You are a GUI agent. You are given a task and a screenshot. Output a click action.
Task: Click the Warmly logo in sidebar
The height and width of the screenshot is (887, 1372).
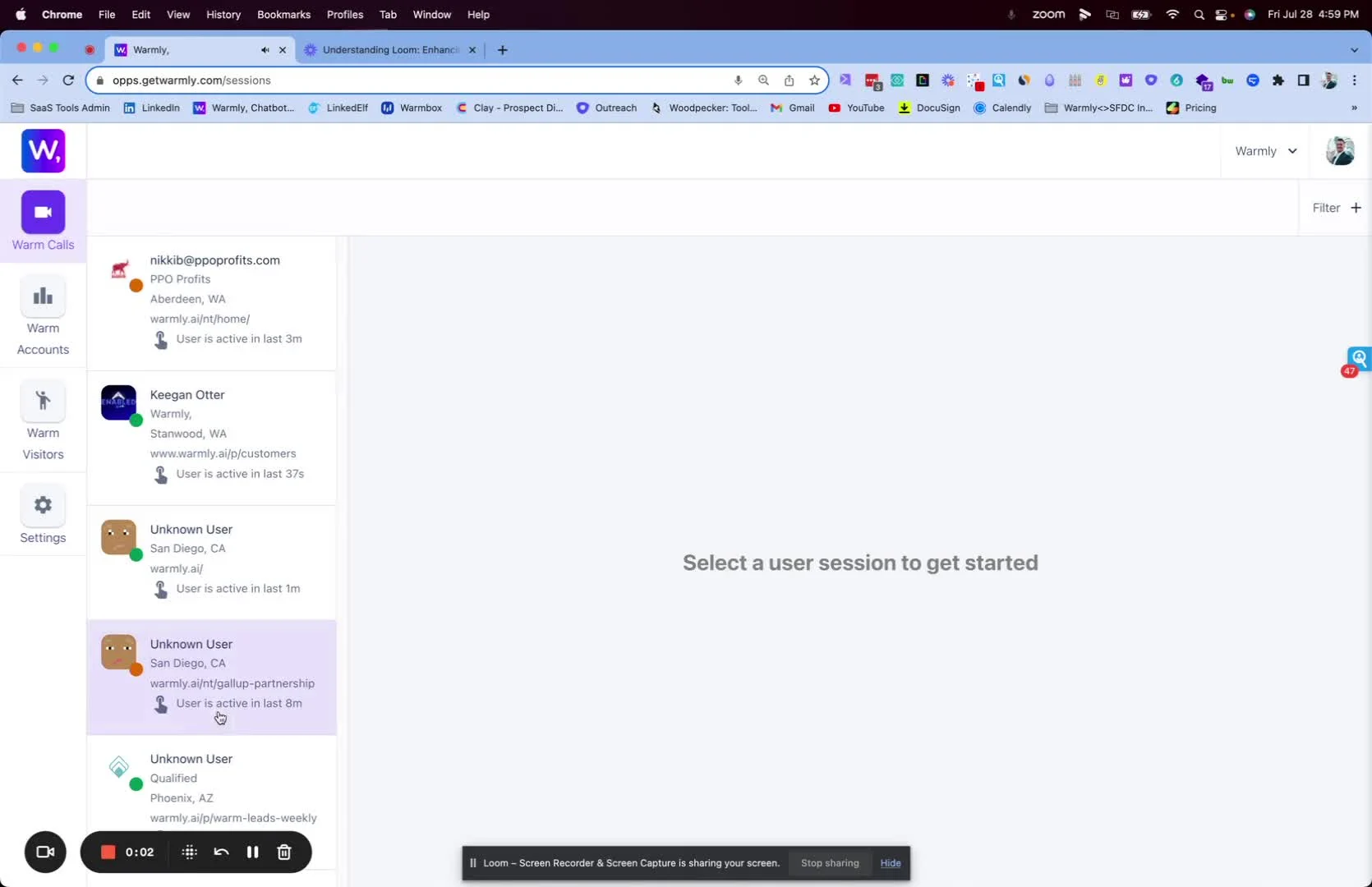click(x=43, y=150)
